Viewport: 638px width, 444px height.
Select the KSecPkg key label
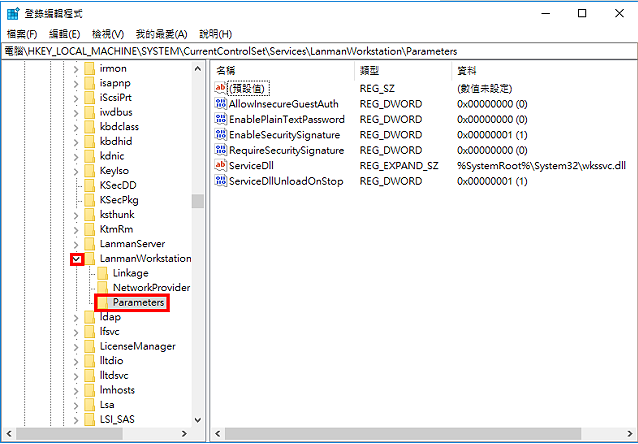(x=119, y=200)
